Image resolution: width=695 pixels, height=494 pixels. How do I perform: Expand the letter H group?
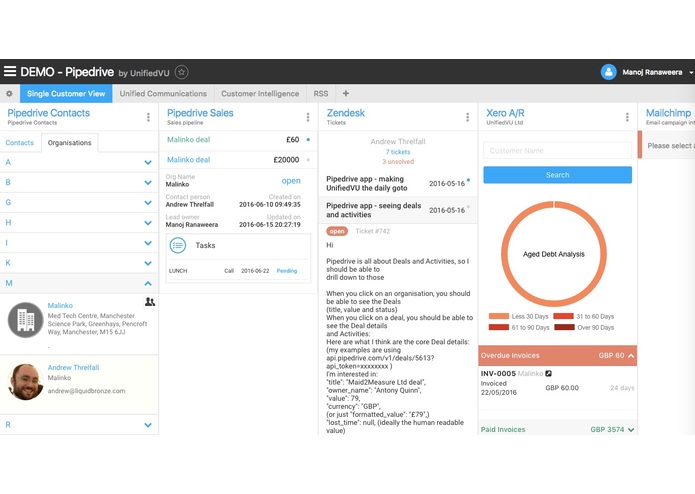coord(79,222)
